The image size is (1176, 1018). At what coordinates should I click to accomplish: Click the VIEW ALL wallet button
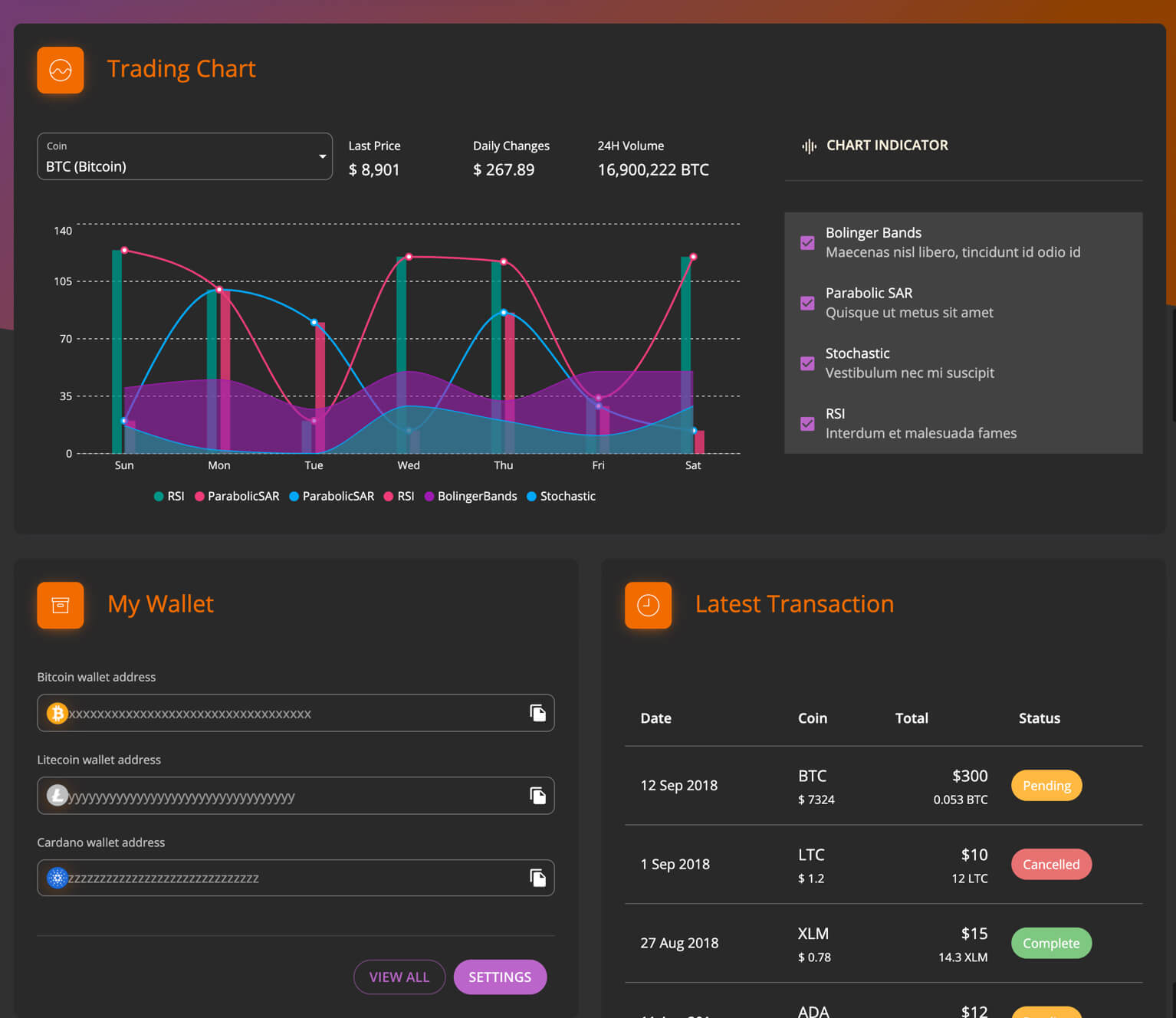coord(399,977)
